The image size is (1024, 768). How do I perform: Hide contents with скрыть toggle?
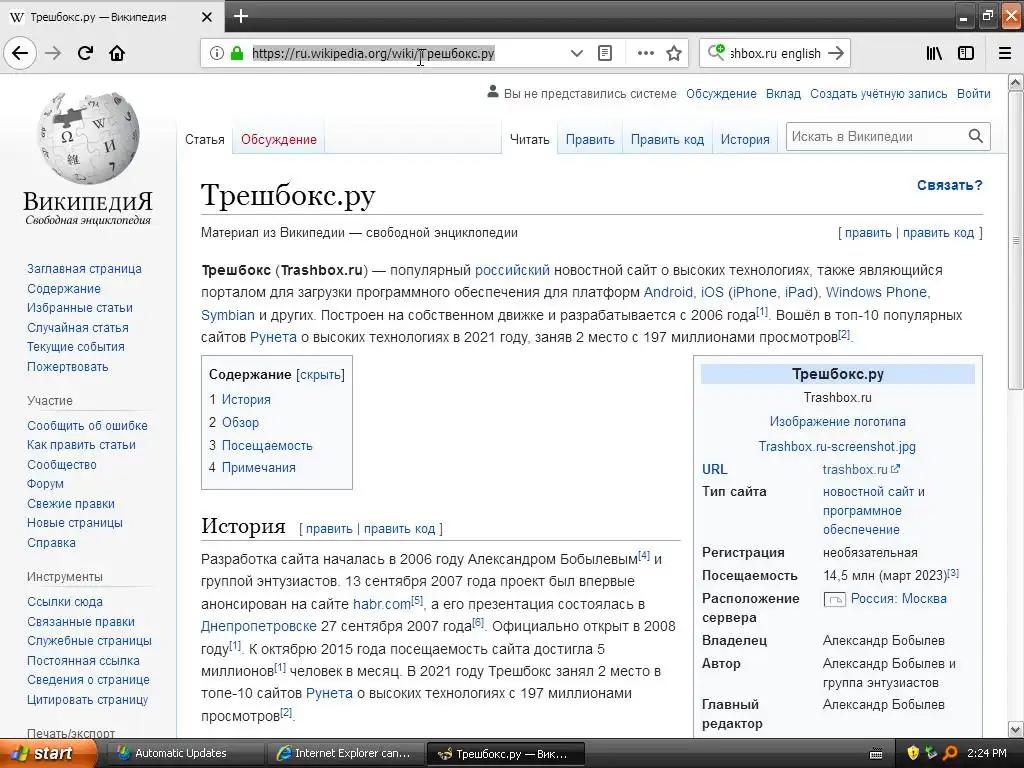coord(320,374)
